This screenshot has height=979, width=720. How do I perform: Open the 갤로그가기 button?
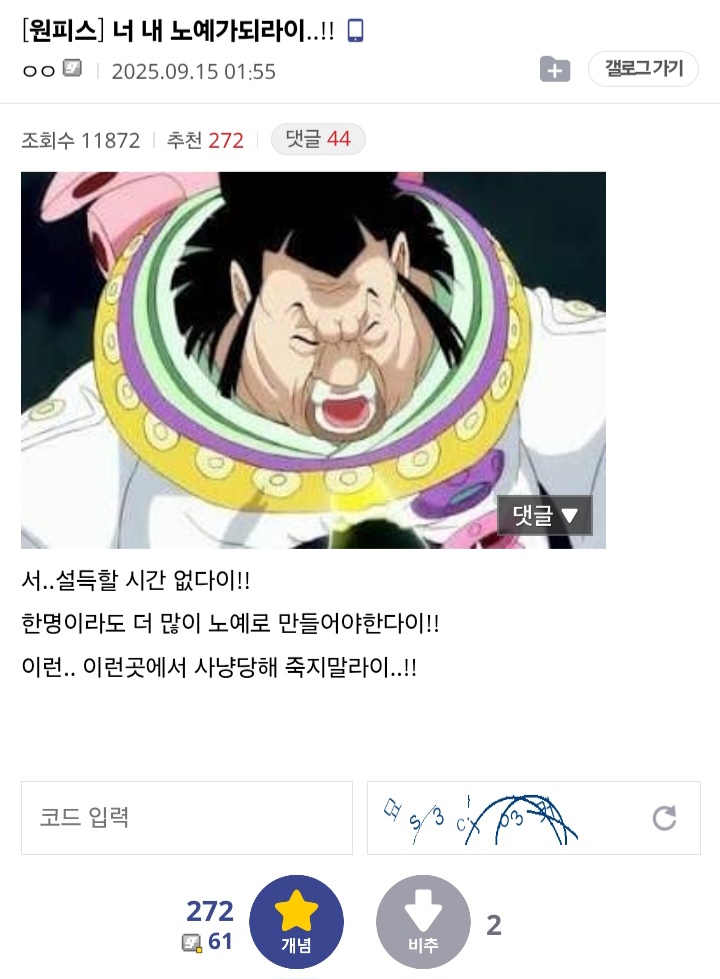point(643,69)
